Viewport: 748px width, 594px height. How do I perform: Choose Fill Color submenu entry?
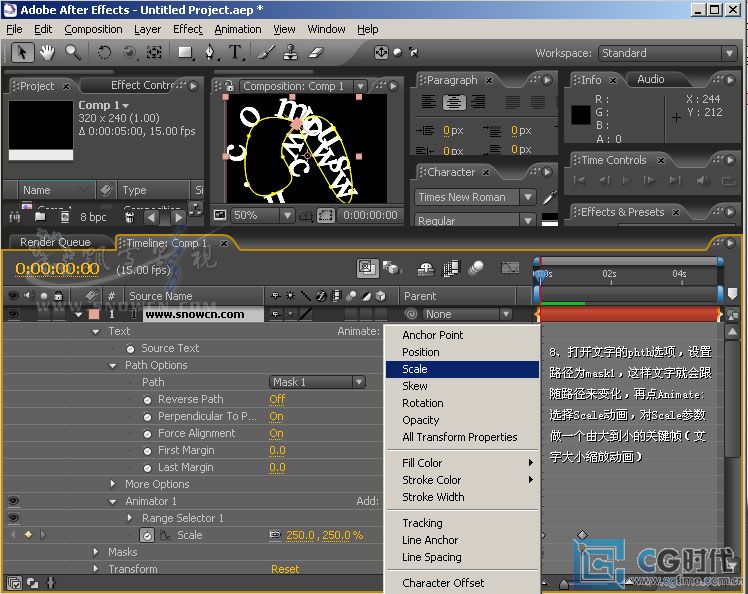(462, 463)
